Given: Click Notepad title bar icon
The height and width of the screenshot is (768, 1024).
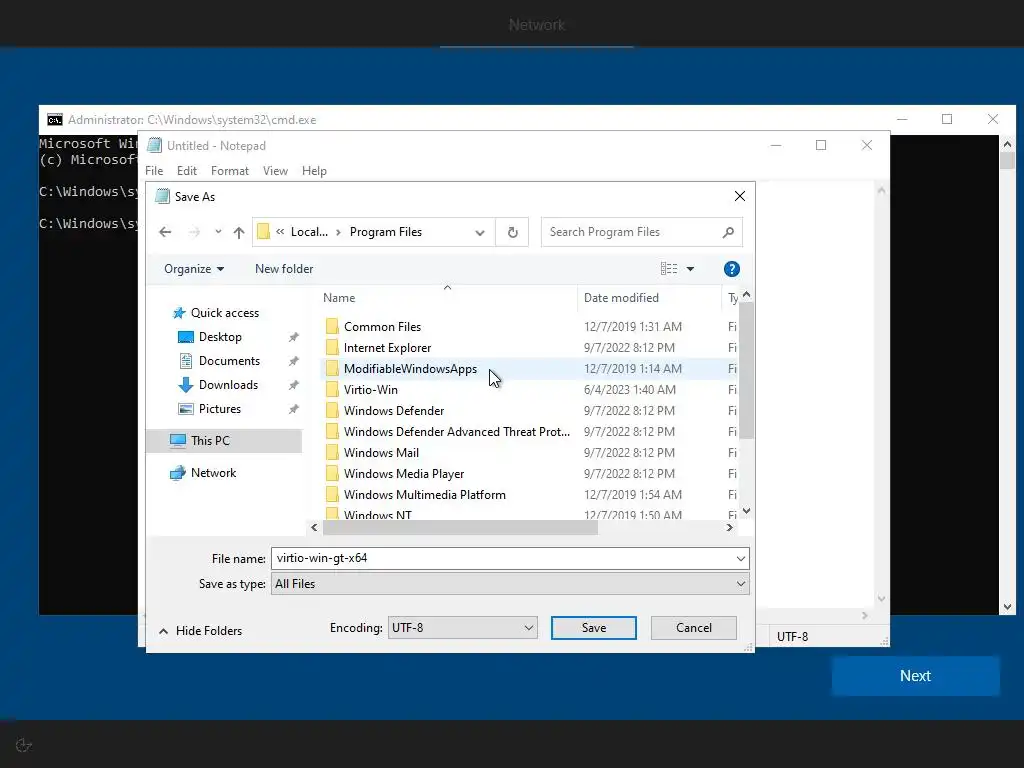Looking at the screenshot, I should (x=154, y=145).
